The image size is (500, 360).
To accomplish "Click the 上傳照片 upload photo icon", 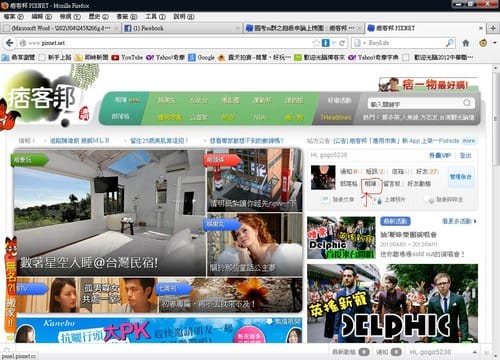I will pyautogui.click(x=379, y=200).
